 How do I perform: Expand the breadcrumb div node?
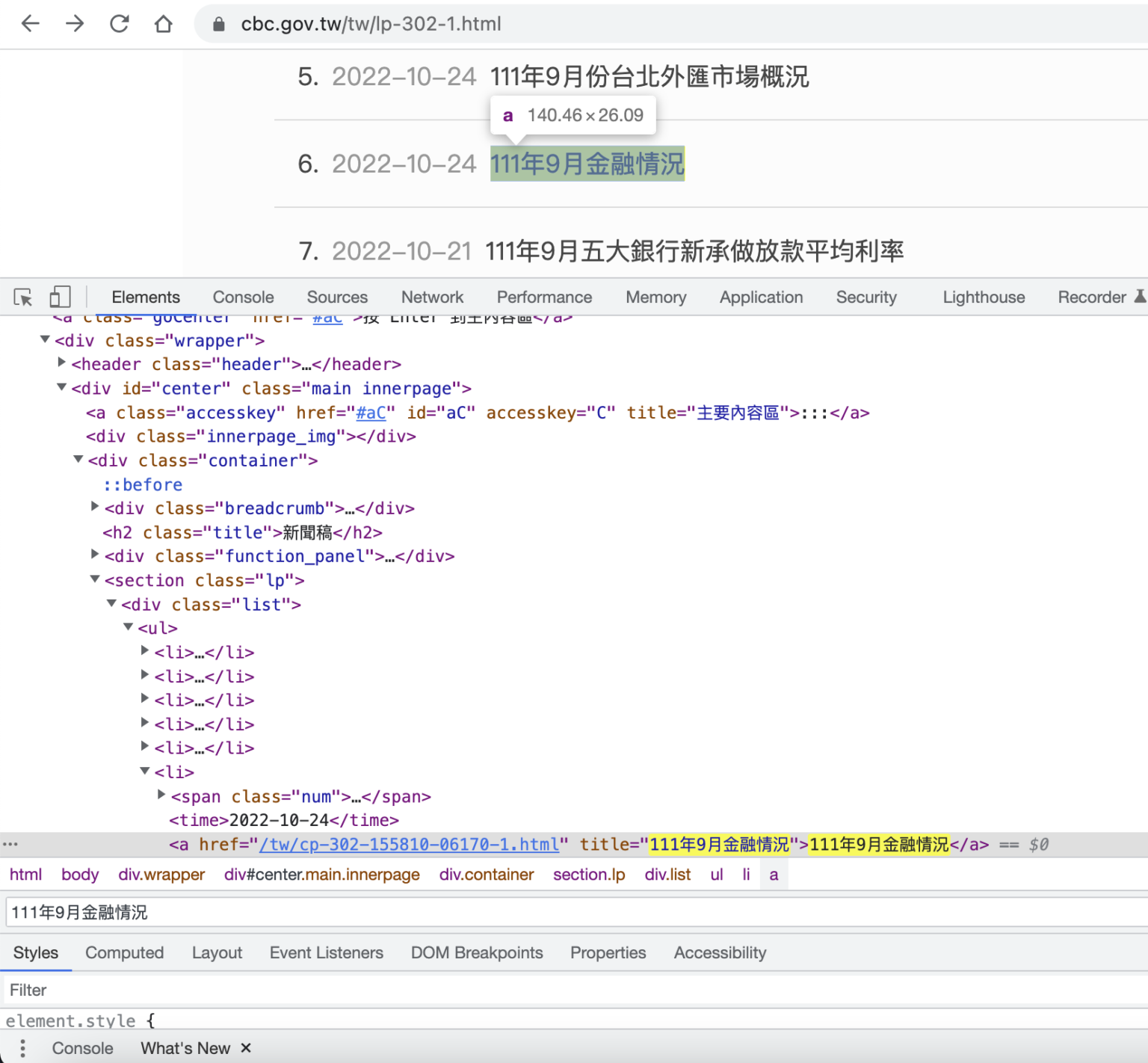click(x=95, y=508)
